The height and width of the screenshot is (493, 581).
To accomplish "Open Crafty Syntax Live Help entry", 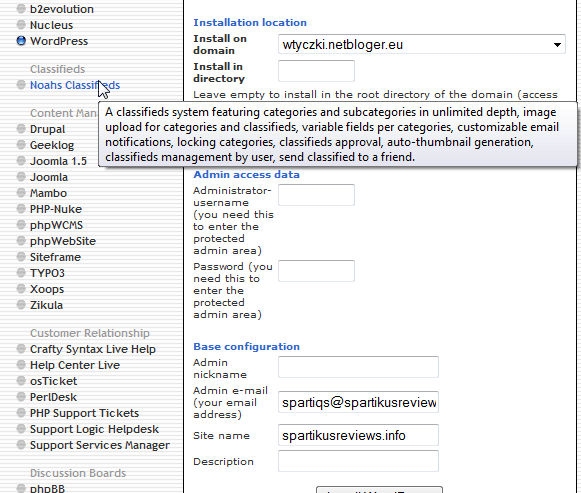I will point(93,349).
